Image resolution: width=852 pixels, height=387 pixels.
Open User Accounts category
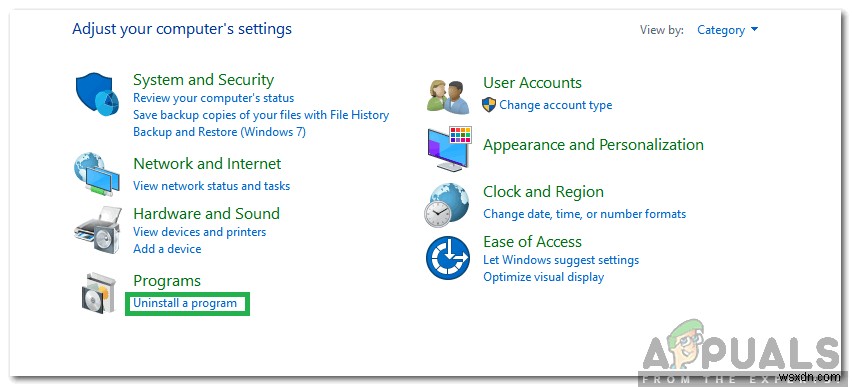(x=532, y=83)
